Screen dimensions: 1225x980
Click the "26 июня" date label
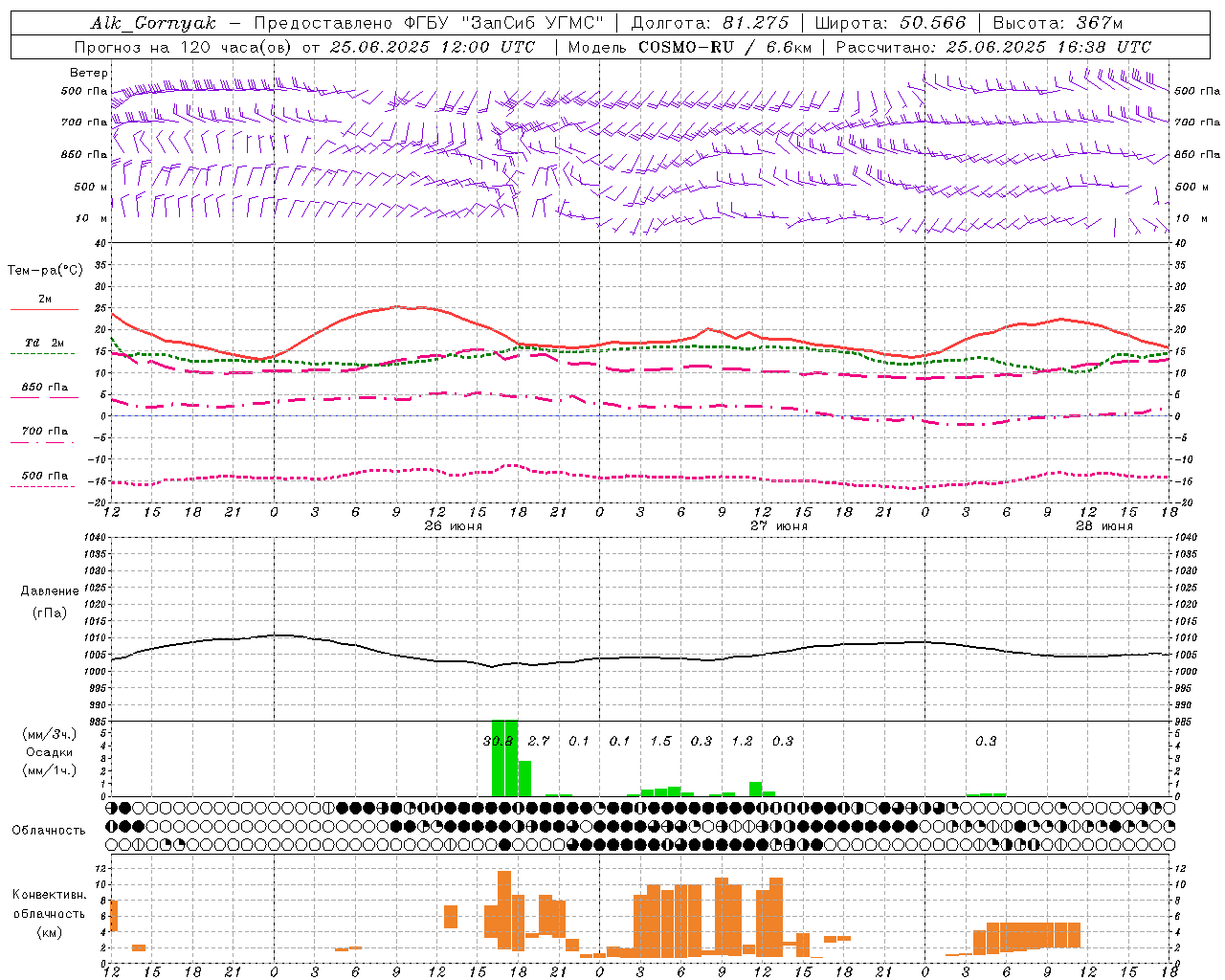(454, 526)
